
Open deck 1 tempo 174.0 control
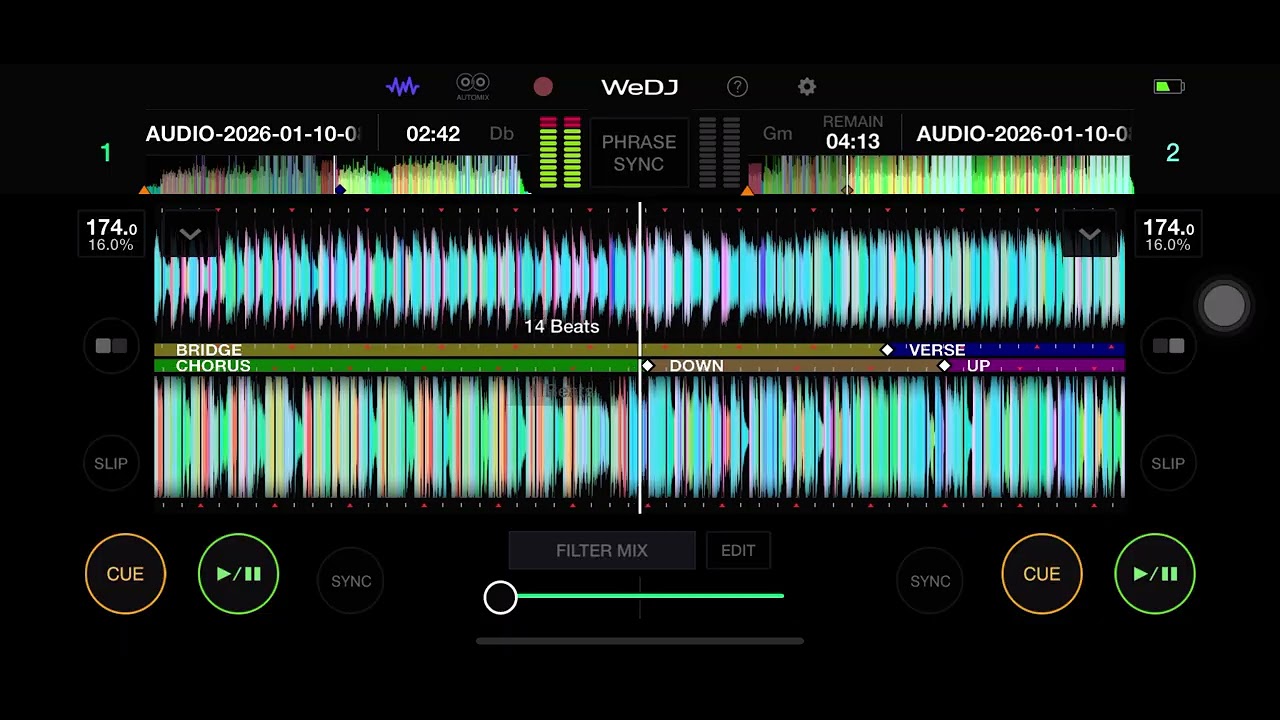(x=111, y=235)
